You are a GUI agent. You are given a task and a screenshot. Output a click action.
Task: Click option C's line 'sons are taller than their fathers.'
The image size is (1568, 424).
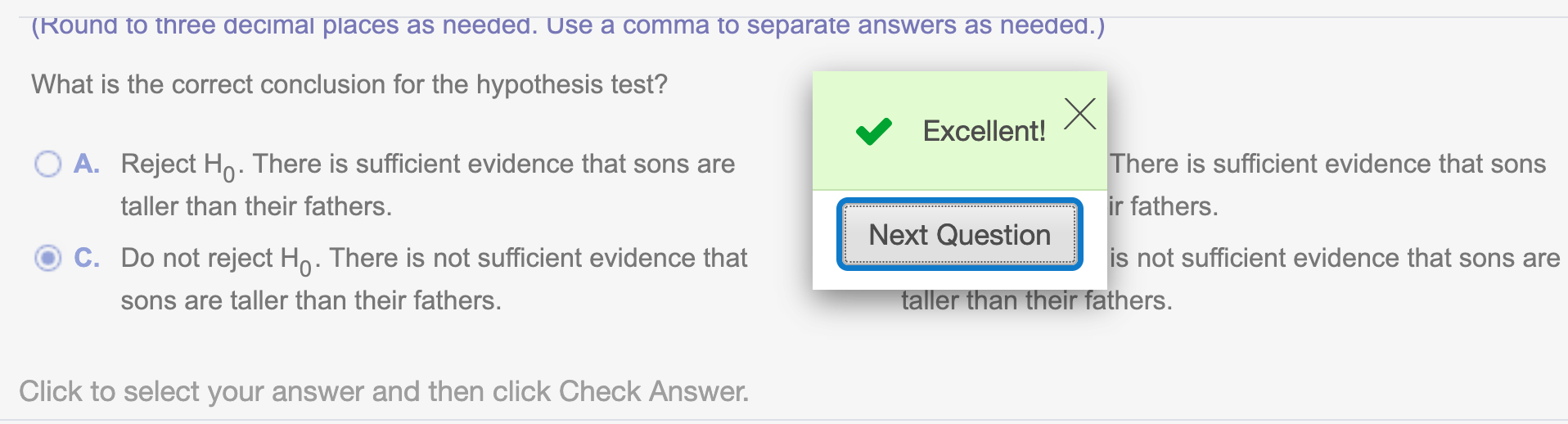[311, 300]
